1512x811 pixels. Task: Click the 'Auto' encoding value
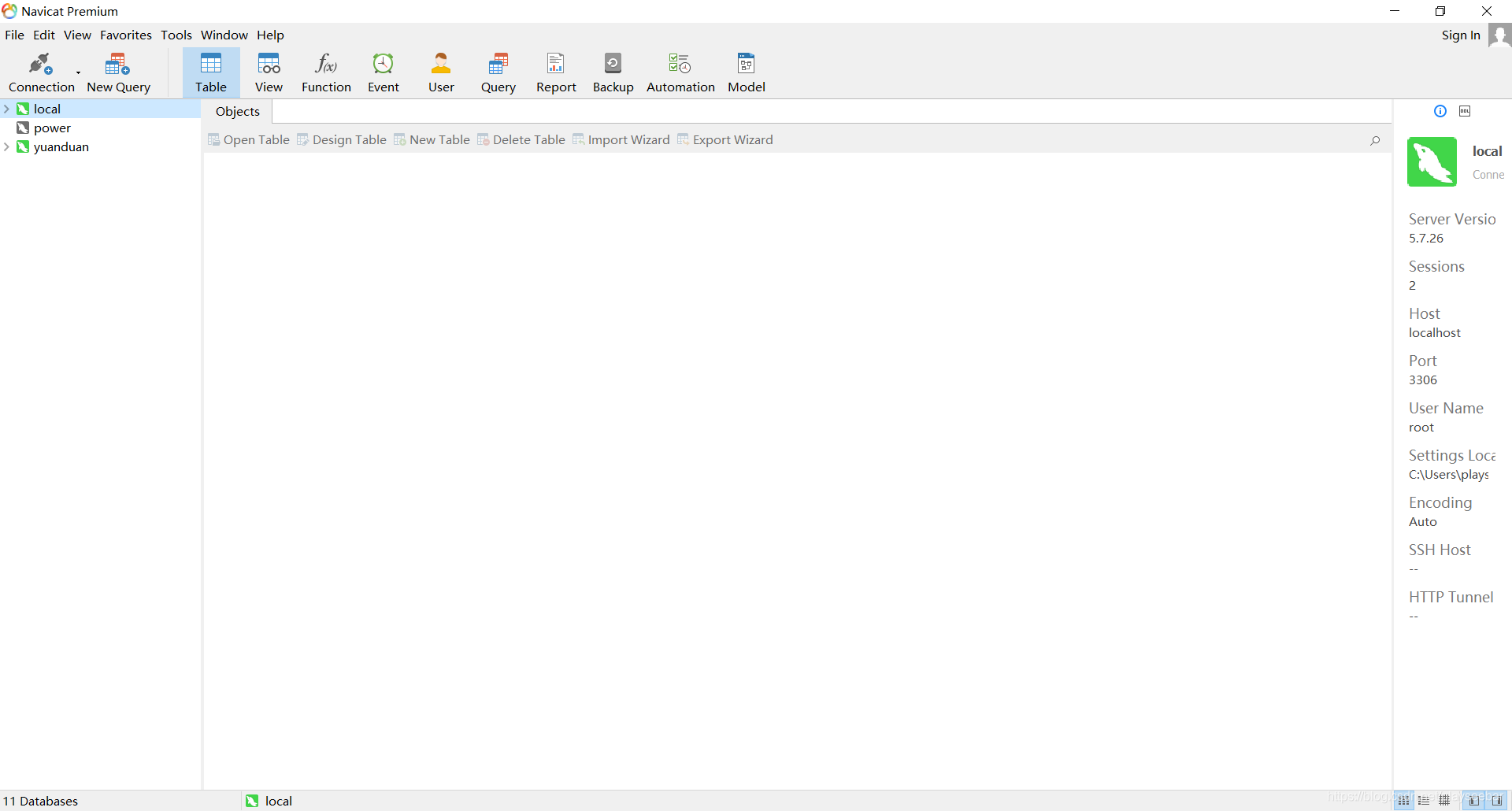pos(1423,522)
